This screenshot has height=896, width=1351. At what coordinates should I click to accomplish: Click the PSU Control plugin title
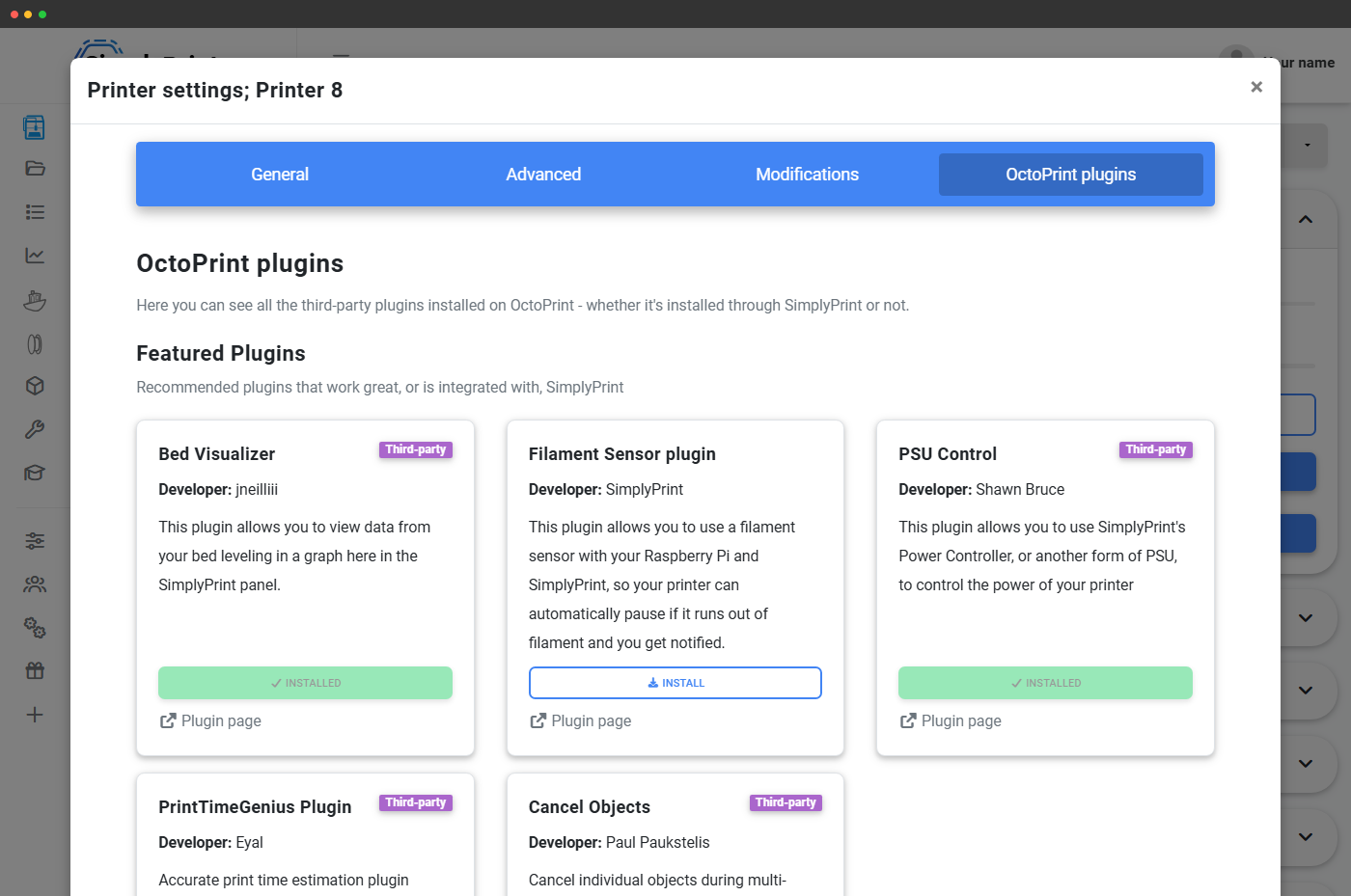tap(948, 454)
